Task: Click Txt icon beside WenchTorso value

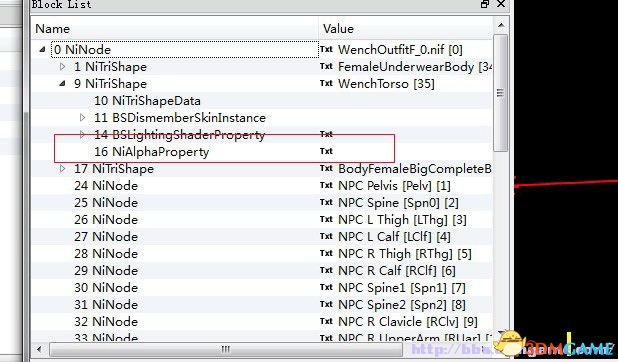Action: click(x=326, y=83)
